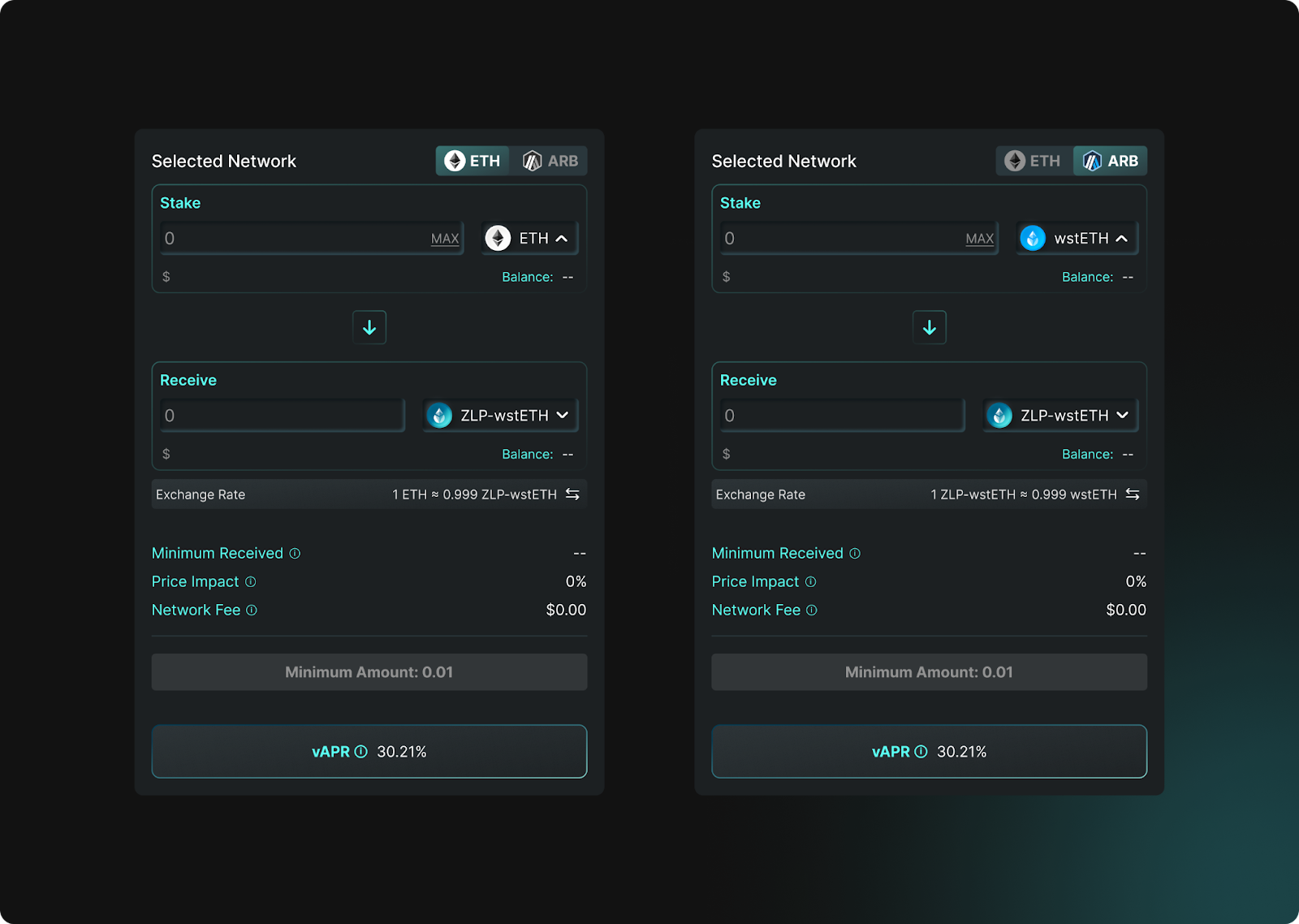Click info icon next to Minimum Received, right panel

click(855, 553)
